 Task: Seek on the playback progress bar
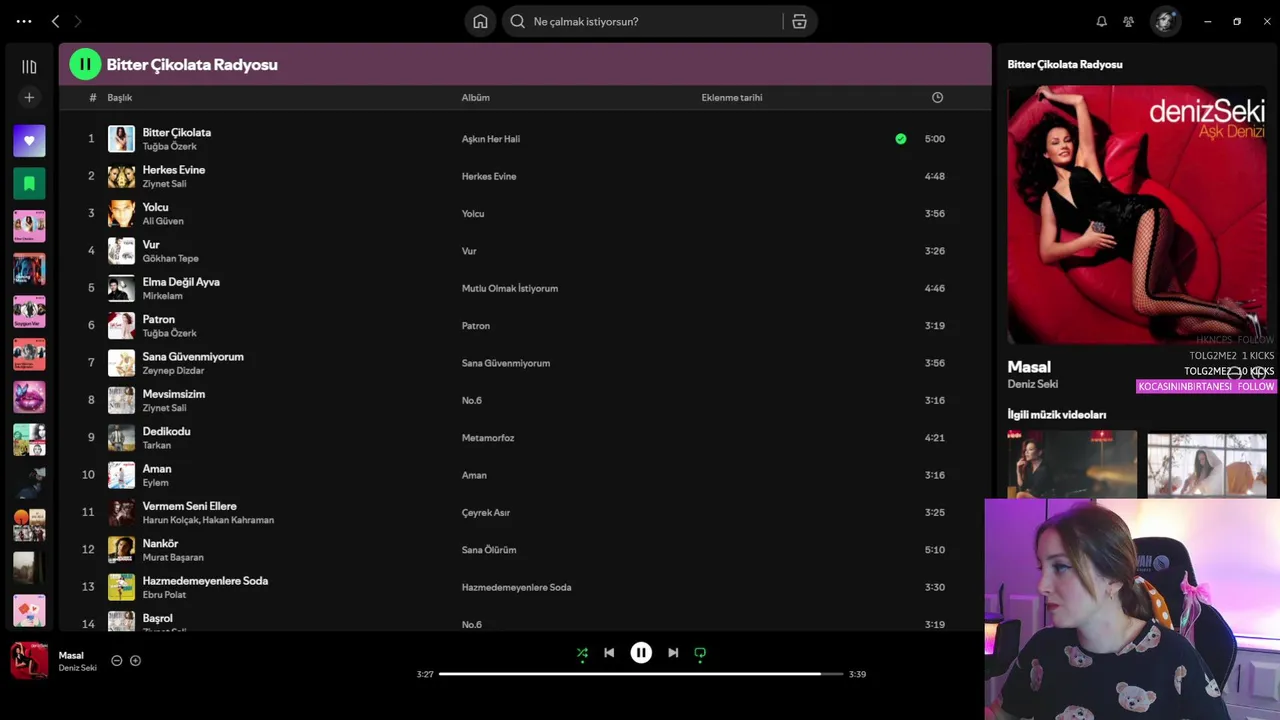point(640,674)
